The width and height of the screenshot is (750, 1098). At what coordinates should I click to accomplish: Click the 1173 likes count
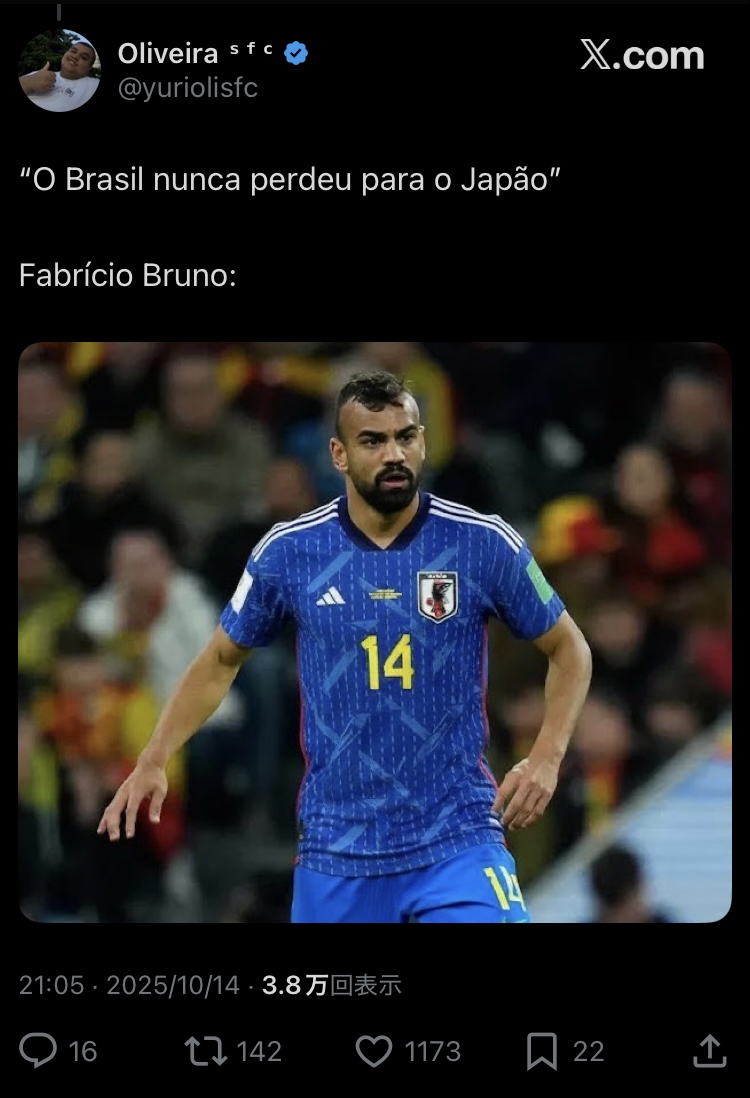[x=433, y=1052]
